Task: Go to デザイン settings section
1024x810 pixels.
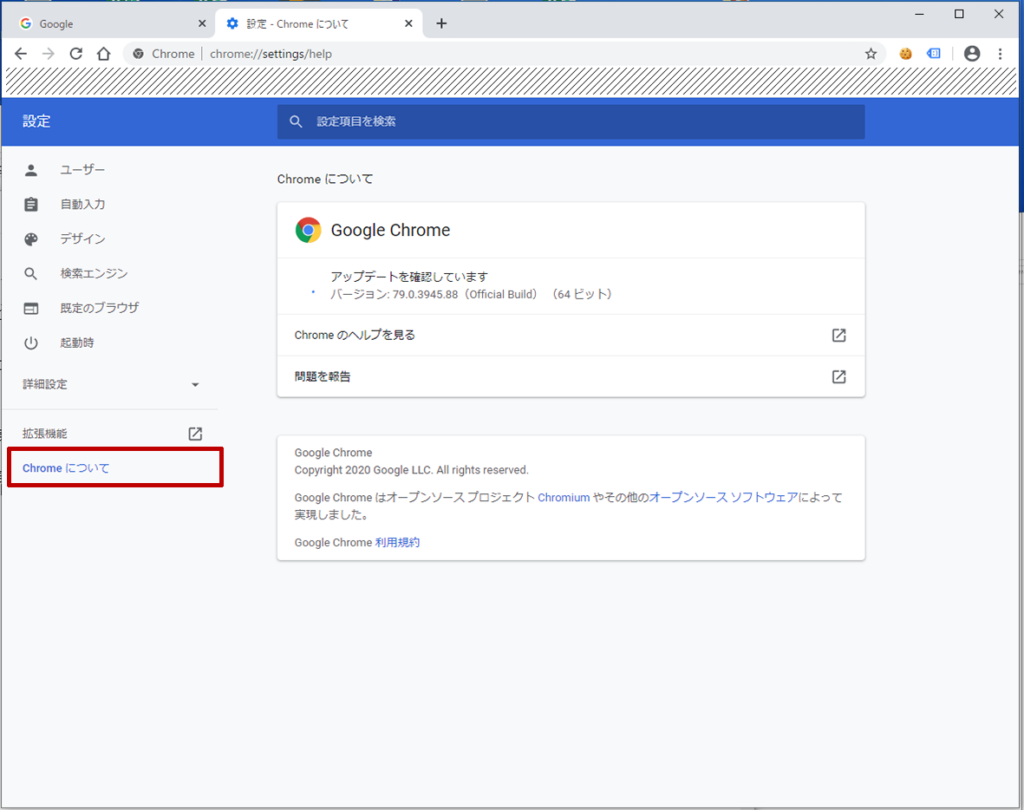Action: point(82,239)
